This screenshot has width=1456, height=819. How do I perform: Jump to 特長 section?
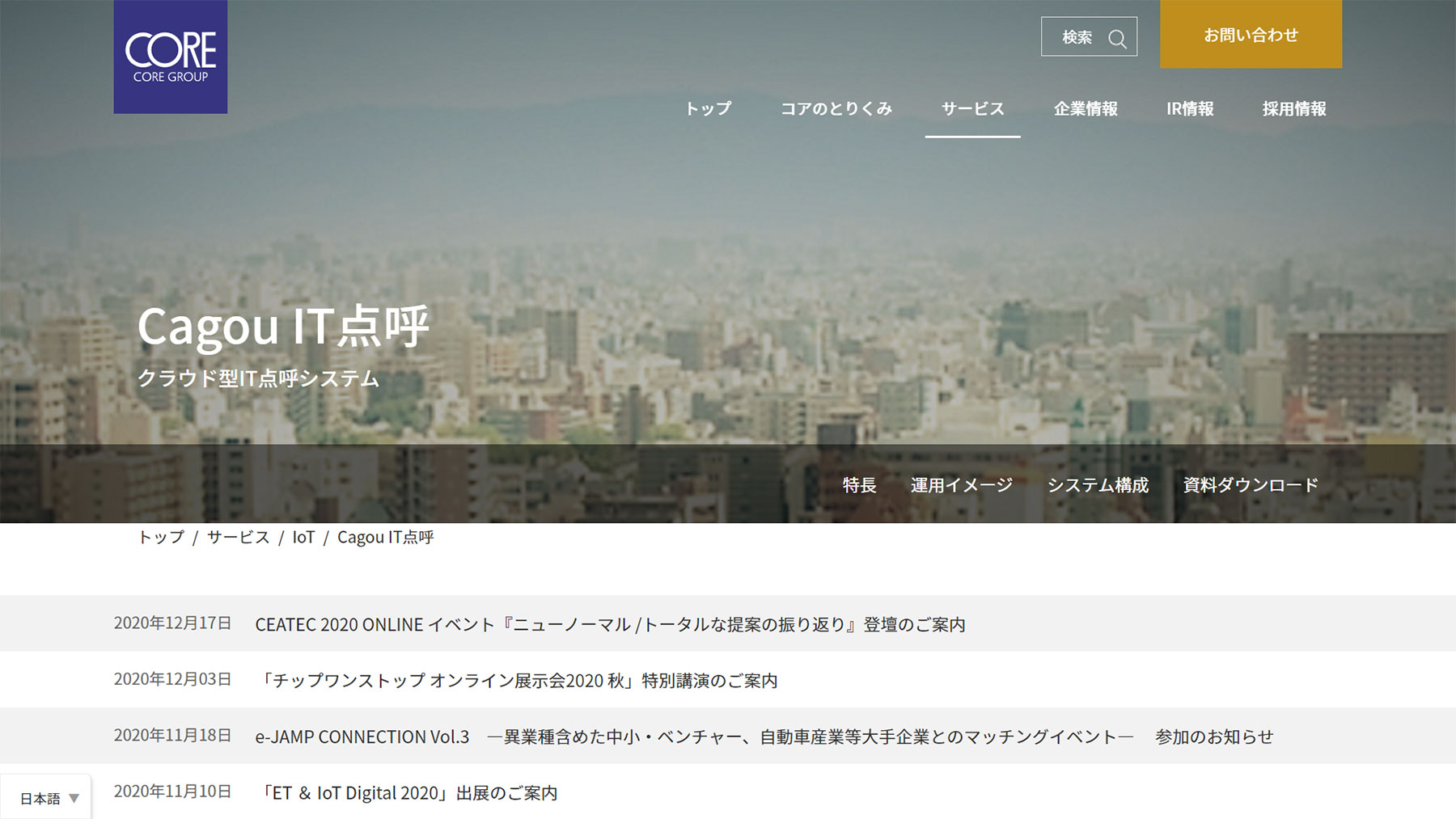click(x=859, y=484)
